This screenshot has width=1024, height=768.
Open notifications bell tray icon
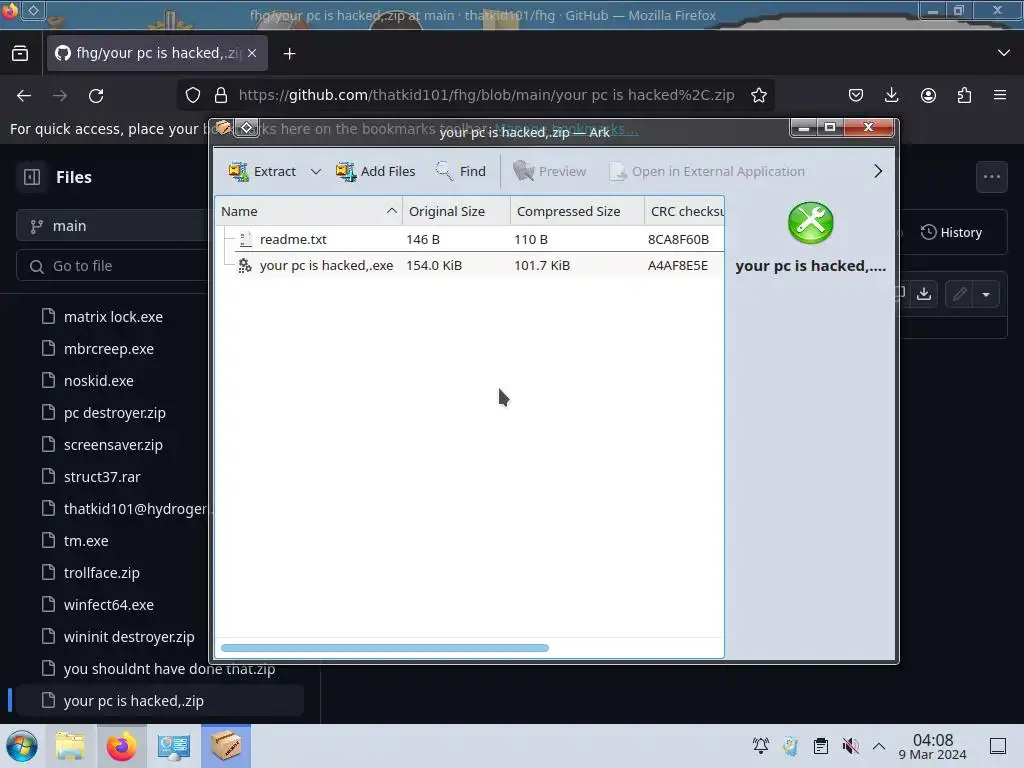761,746
